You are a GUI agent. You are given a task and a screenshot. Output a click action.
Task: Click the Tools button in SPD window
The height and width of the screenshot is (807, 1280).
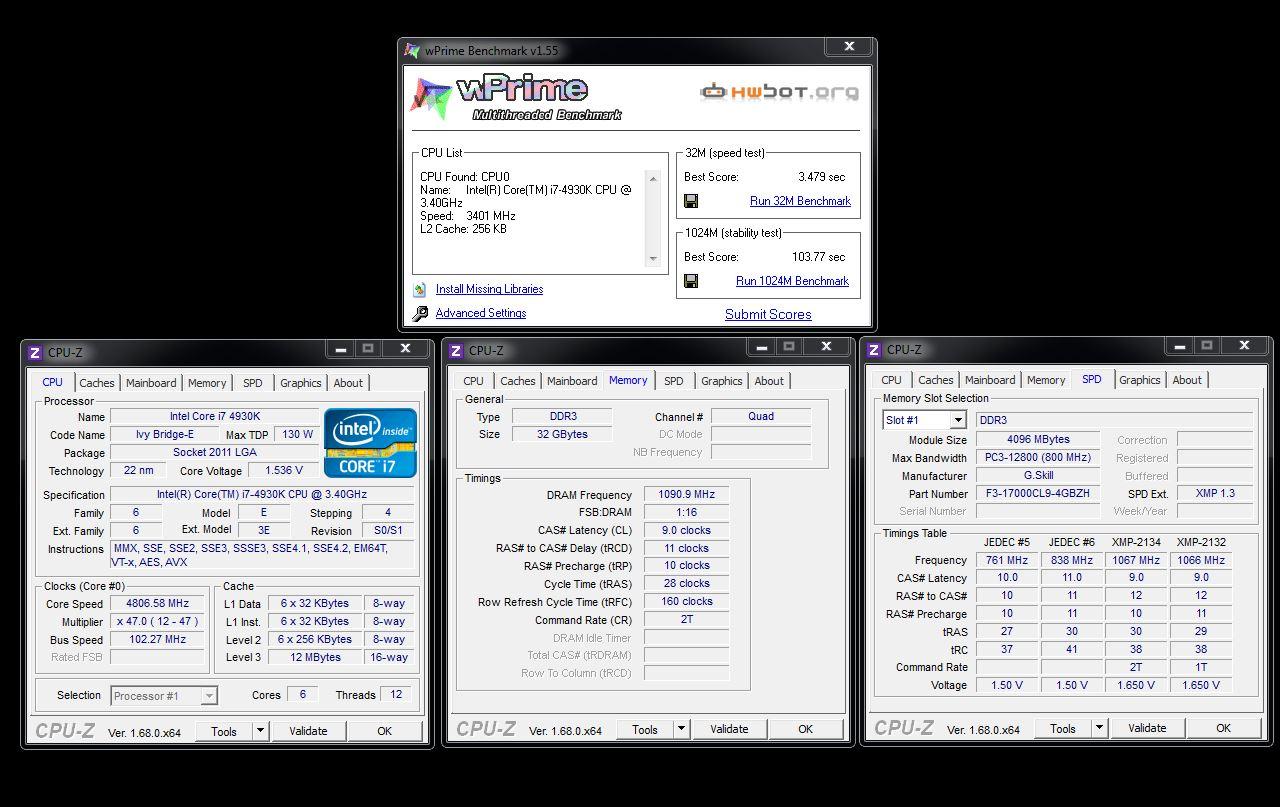click(1063, 728)
